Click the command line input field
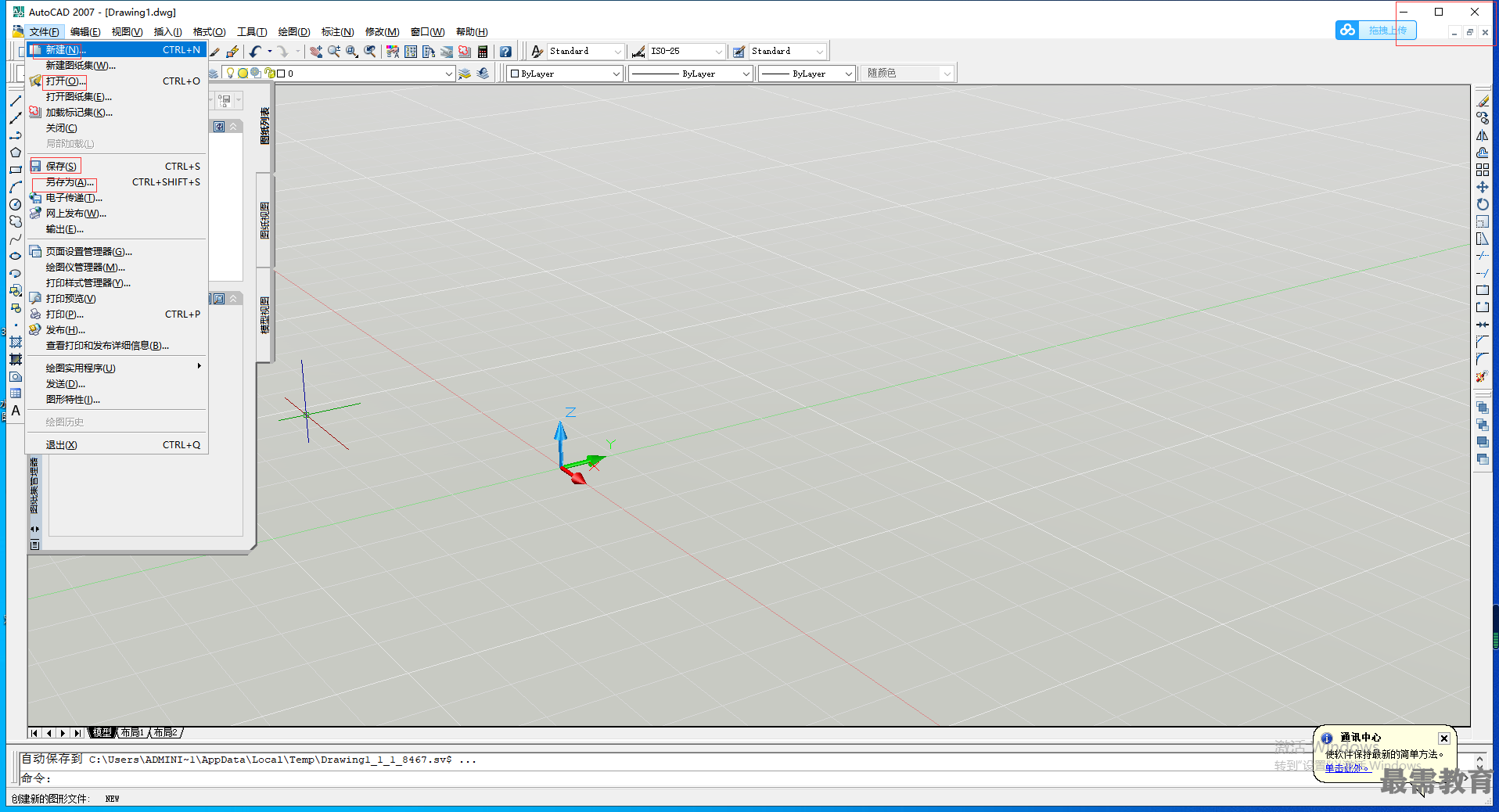This screenshot has height=812, width=1499. pos(743,778)
